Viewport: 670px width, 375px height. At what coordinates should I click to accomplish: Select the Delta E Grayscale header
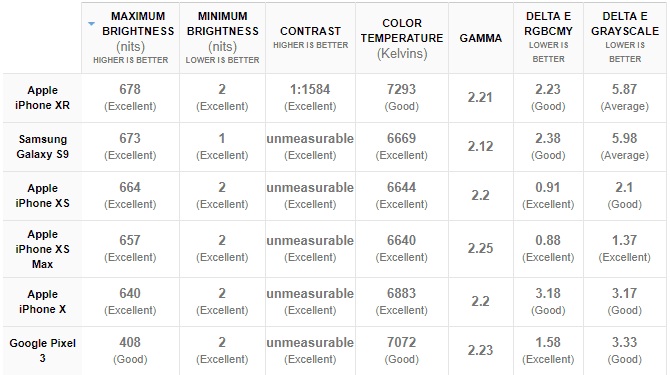(625, 38)
